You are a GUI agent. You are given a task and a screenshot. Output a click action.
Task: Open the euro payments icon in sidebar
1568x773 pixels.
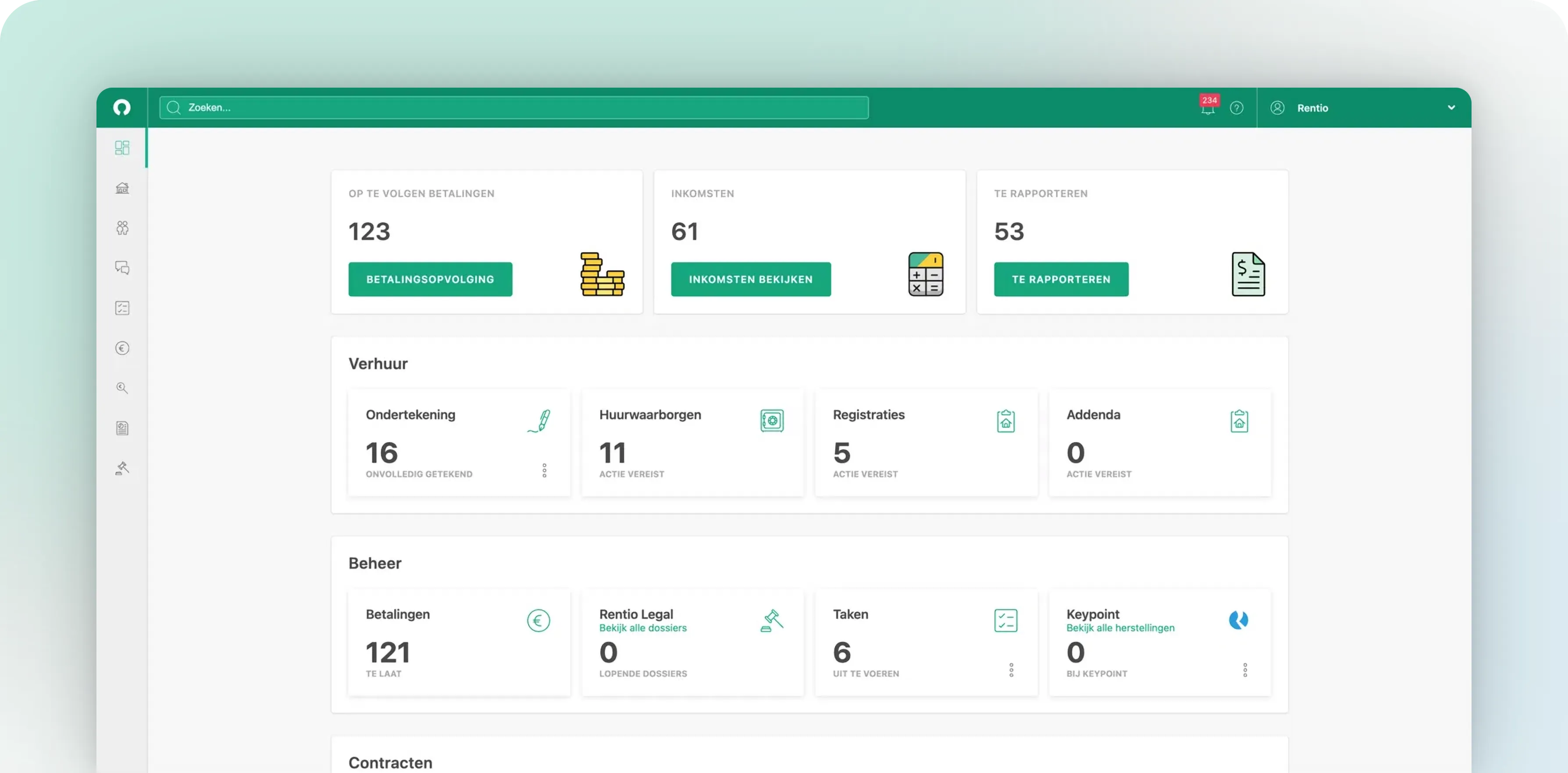coord(122,348)
